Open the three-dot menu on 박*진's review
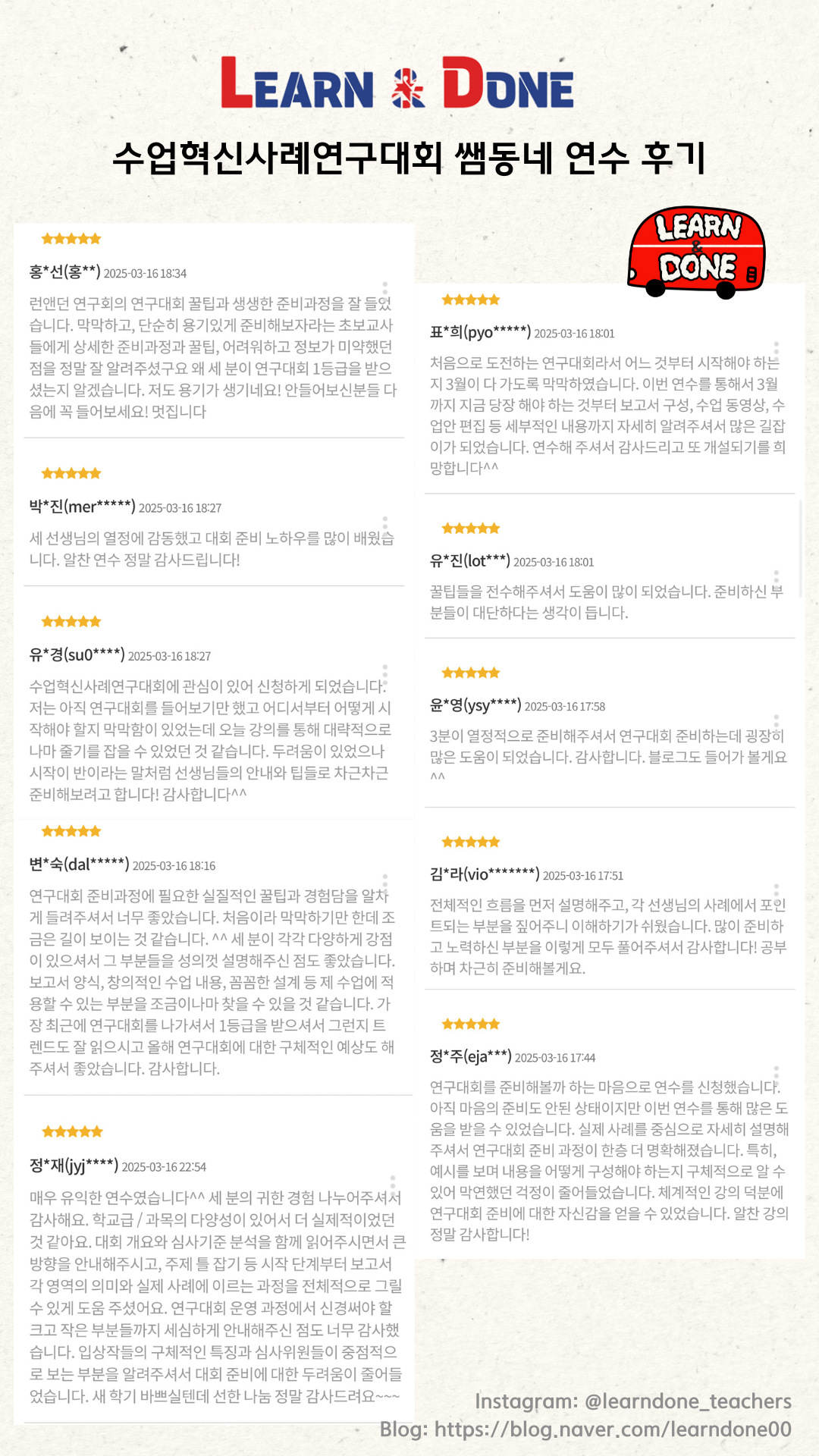This screenshot has height=1456, width=819. click(x=385, y=522)
